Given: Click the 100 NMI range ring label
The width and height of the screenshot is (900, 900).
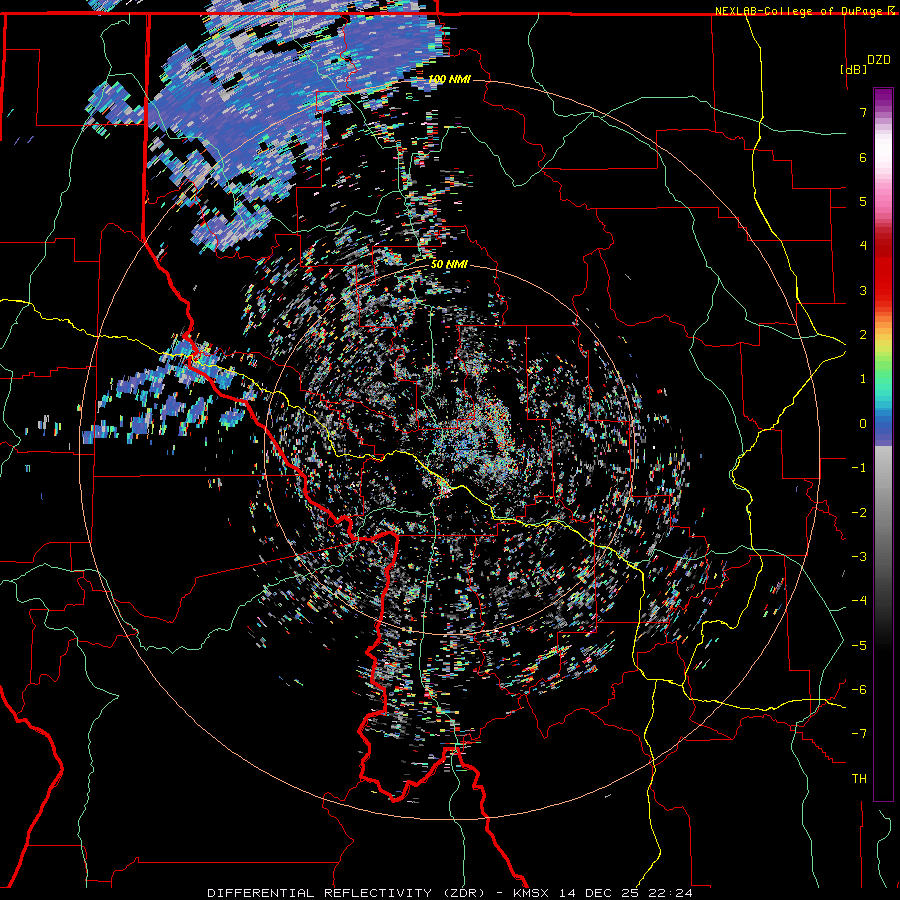Looking at the screenshot, I should coord(449,79).
